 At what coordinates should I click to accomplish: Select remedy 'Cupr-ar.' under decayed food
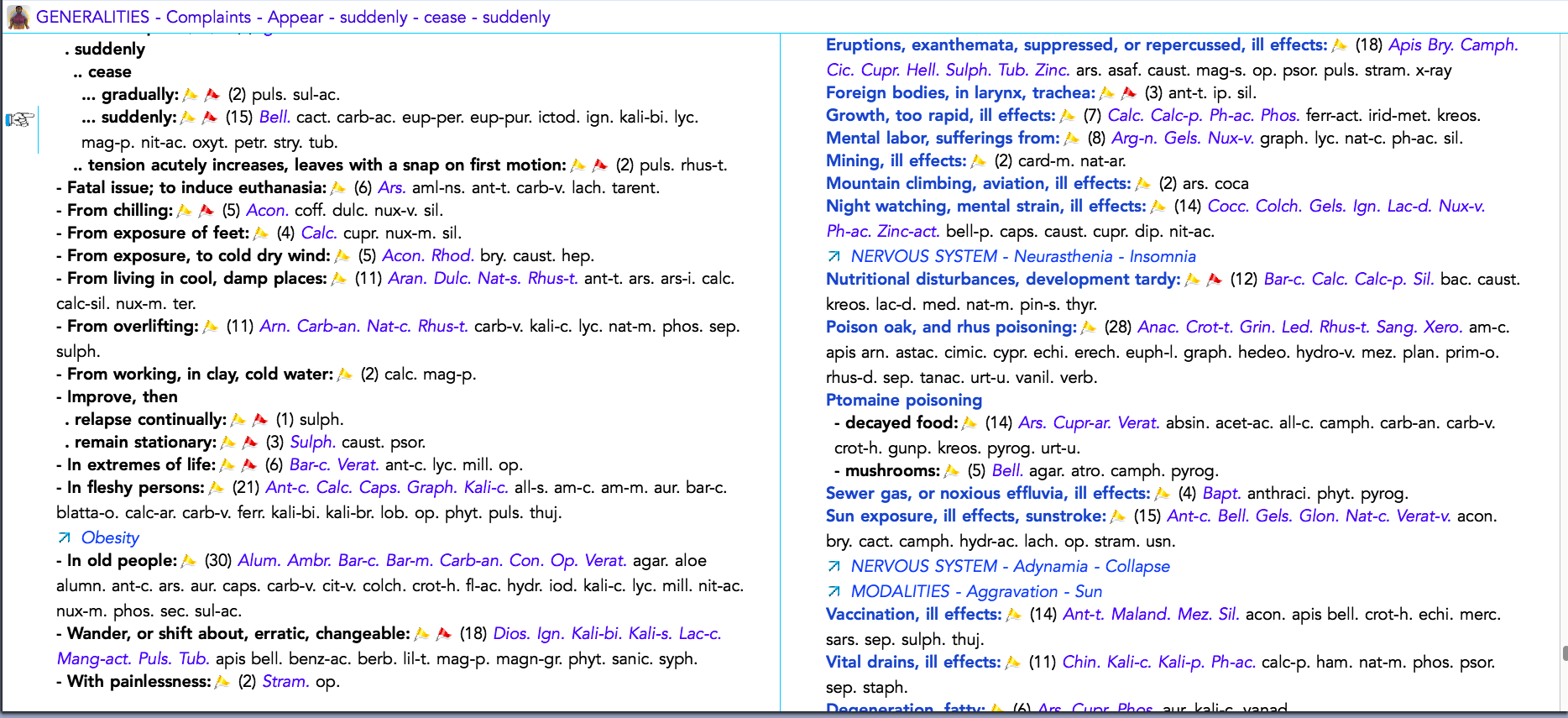[x=1083, y=422]
